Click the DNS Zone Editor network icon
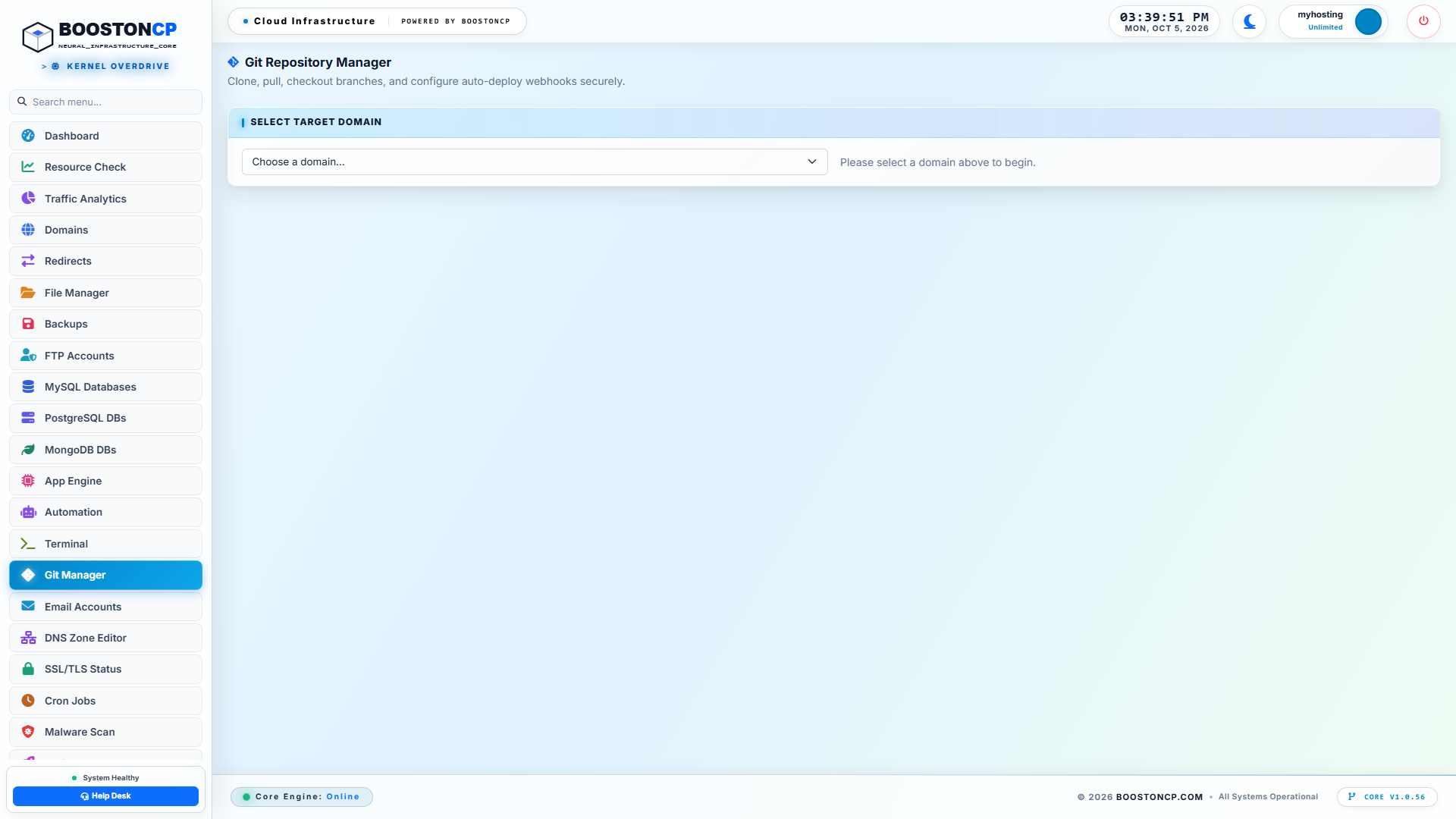The image size is (1456, 819). 28,638
